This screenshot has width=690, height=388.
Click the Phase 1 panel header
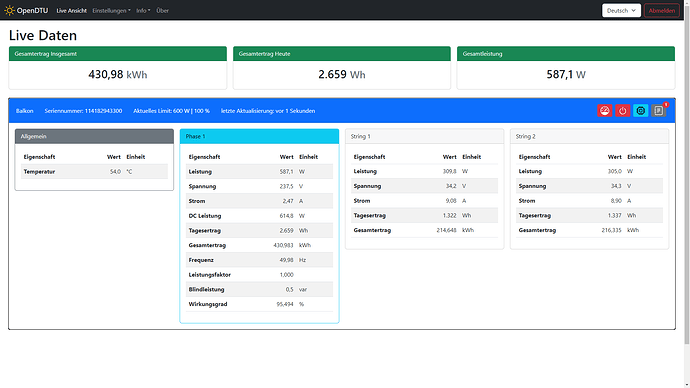(259, 136)
